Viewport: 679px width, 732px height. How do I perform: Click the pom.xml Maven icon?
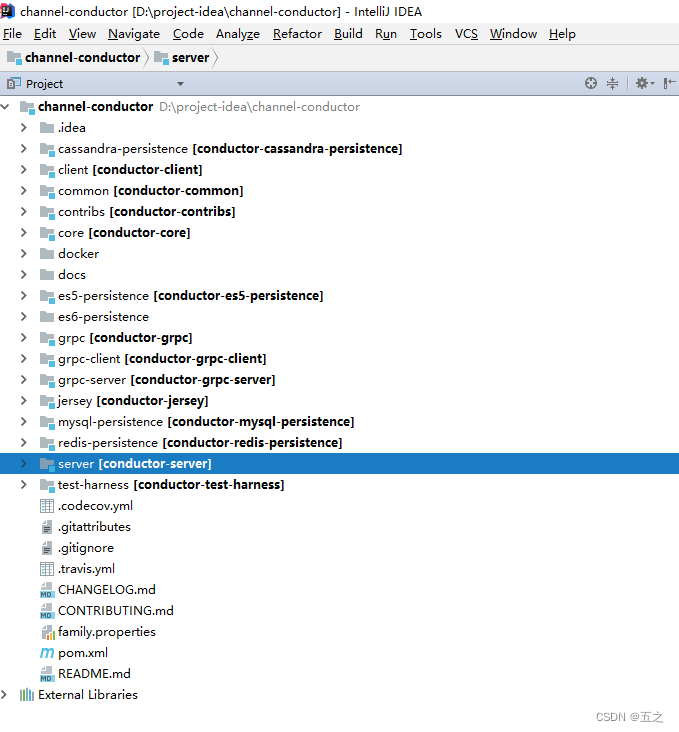(47, 653)
